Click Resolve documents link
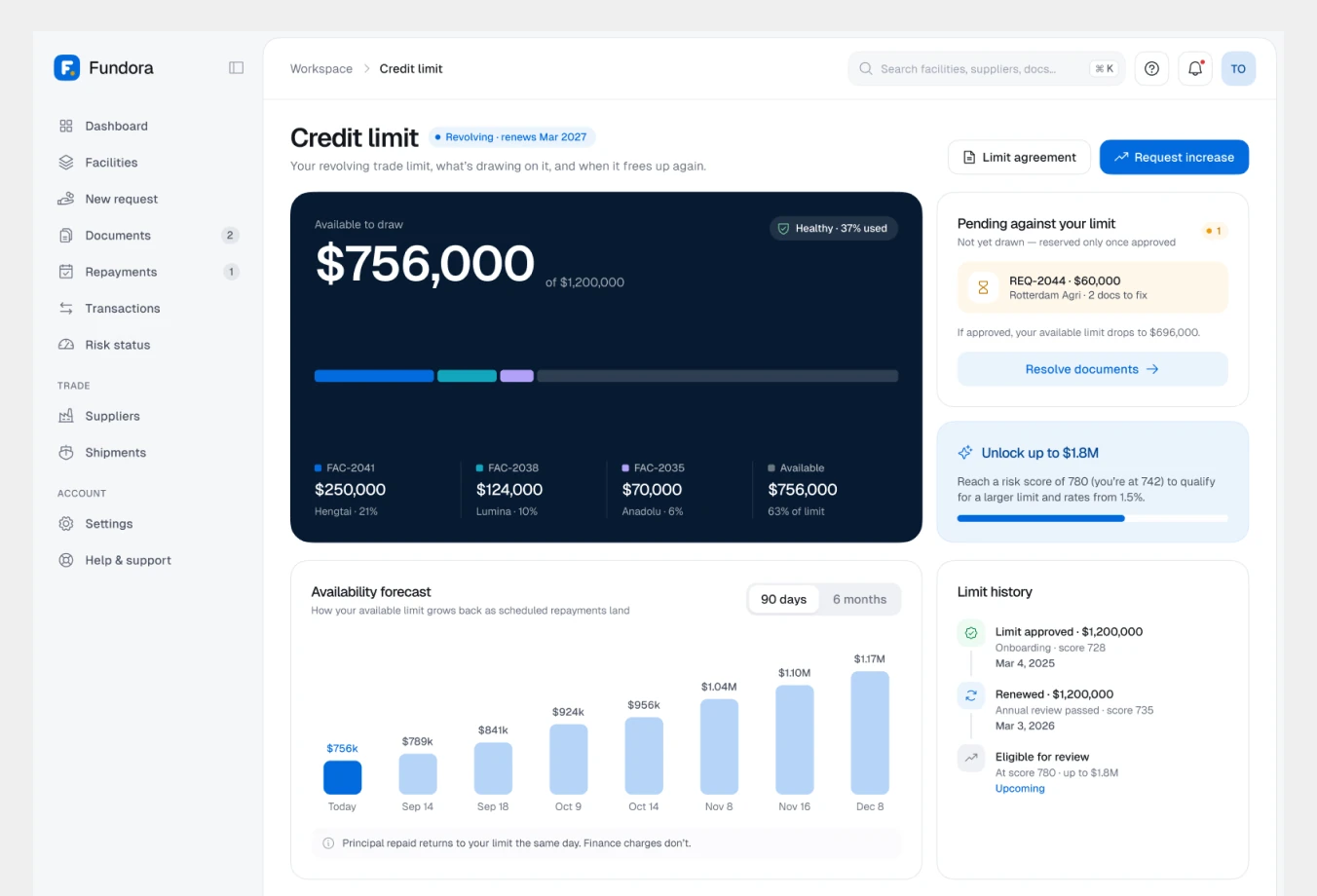This screenshot has width=1317, height=896. 1092,370
